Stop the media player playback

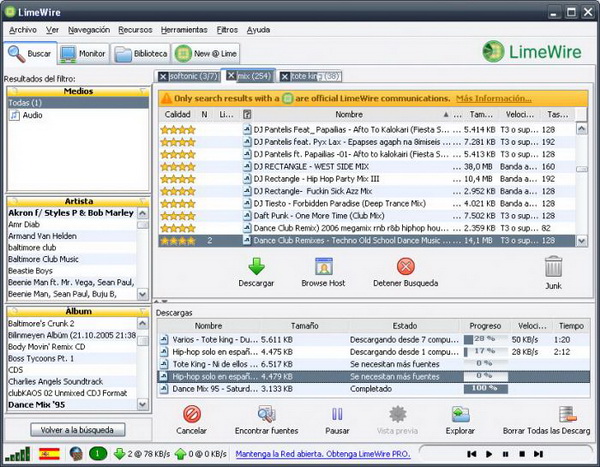(522, 454)
